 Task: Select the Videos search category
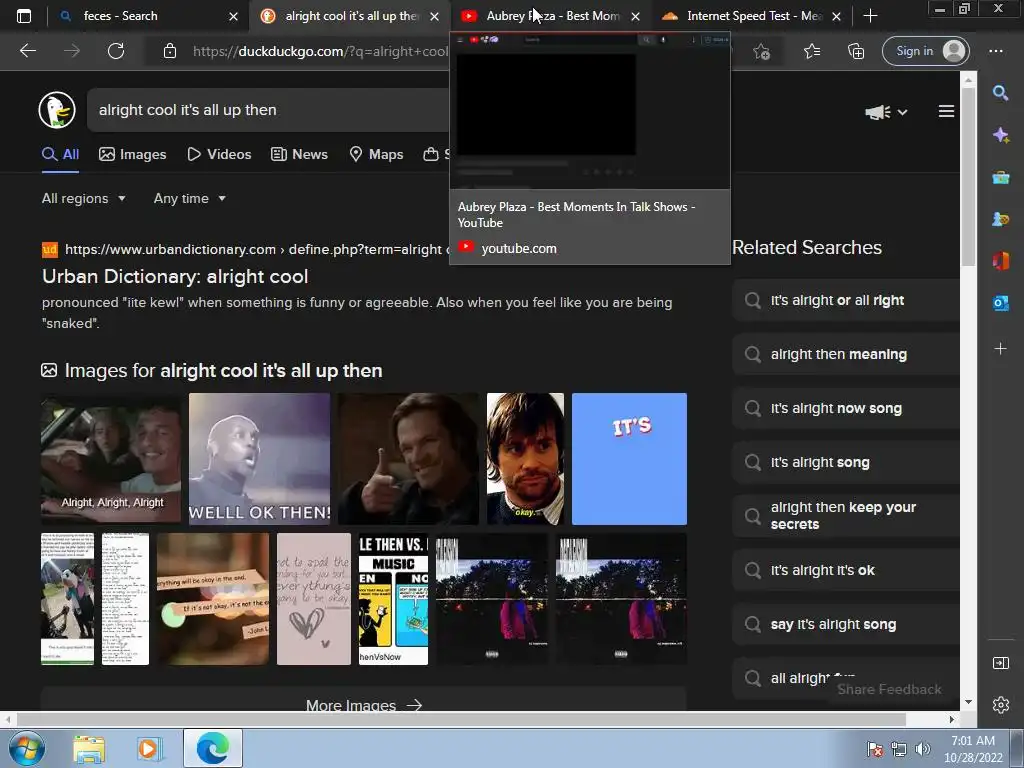click(219, 155)
